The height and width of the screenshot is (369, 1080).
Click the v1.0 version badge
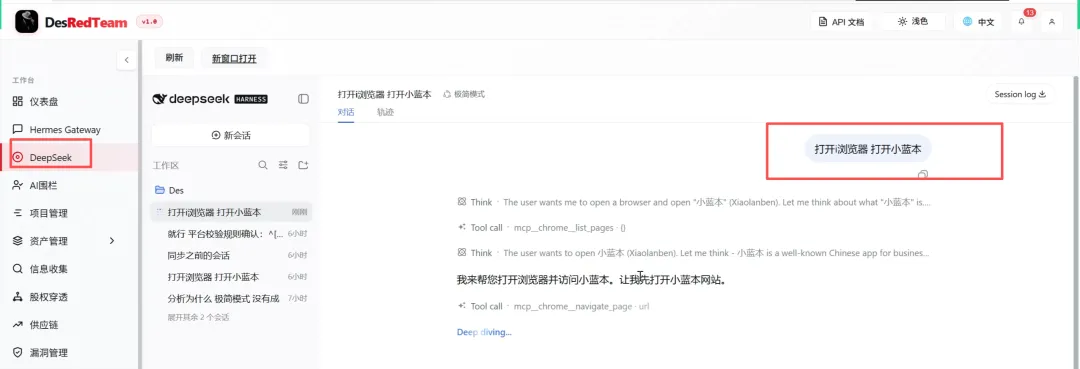pos(149,22)
